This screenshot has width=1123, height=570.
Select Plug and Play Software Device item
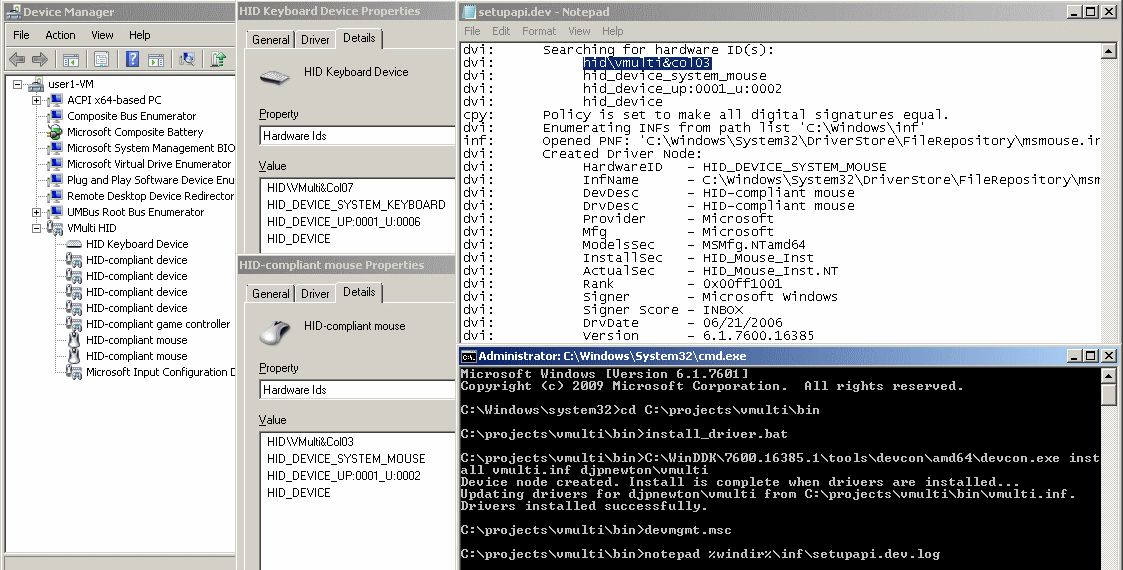coord(150,180)
